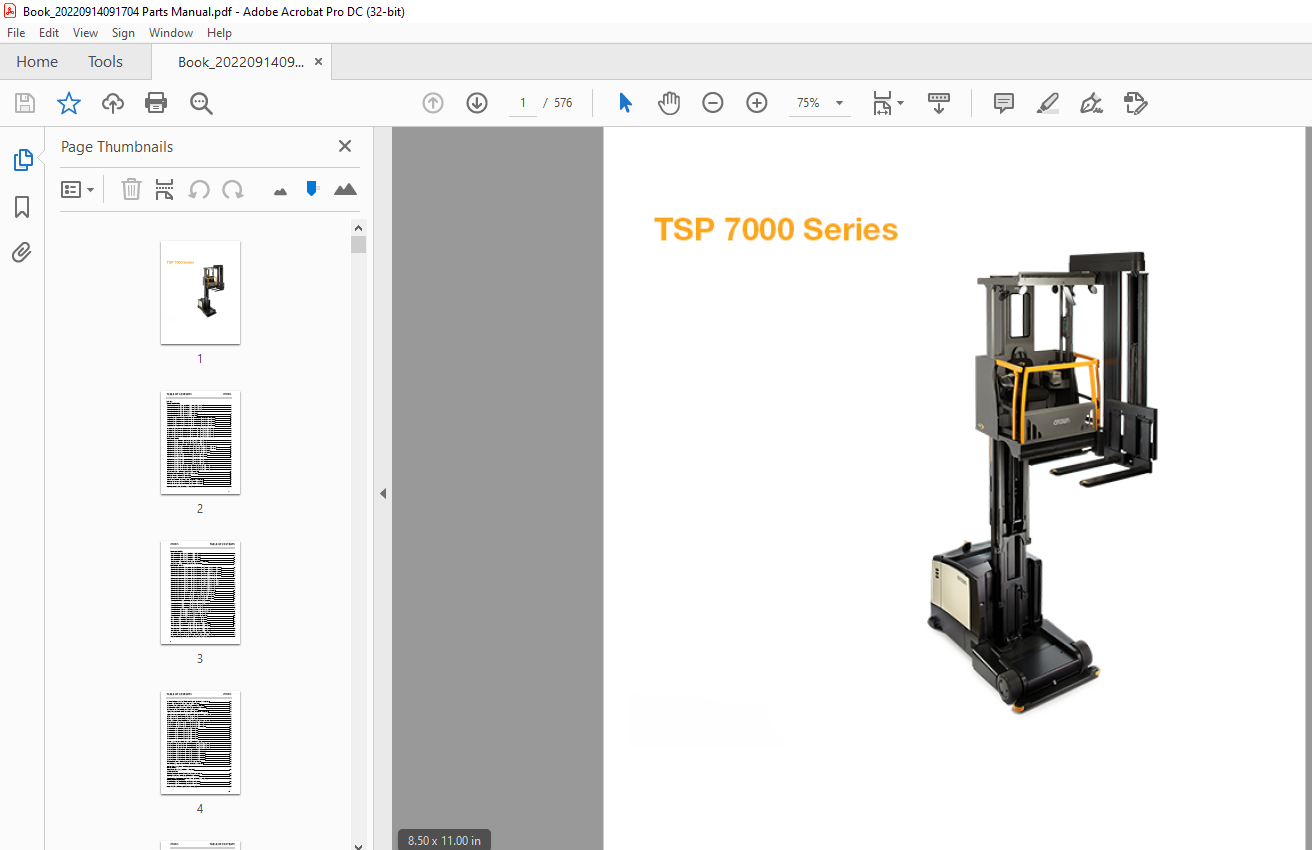
Task: Open thumbnail options dropdown menu
Action: point(78,189)
